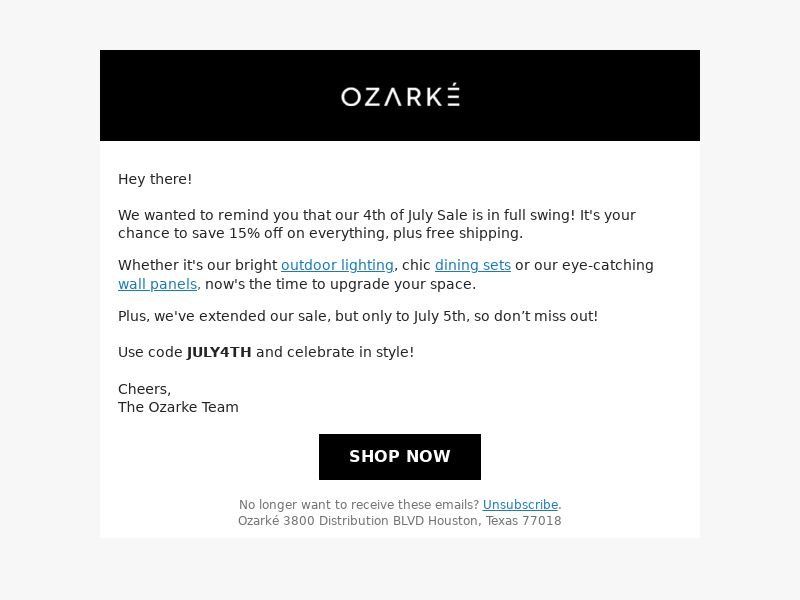The width and height of the screenshot is (800, 600).
Task: Select the bold JULY4TH promo code
Action: coord(219,352)
